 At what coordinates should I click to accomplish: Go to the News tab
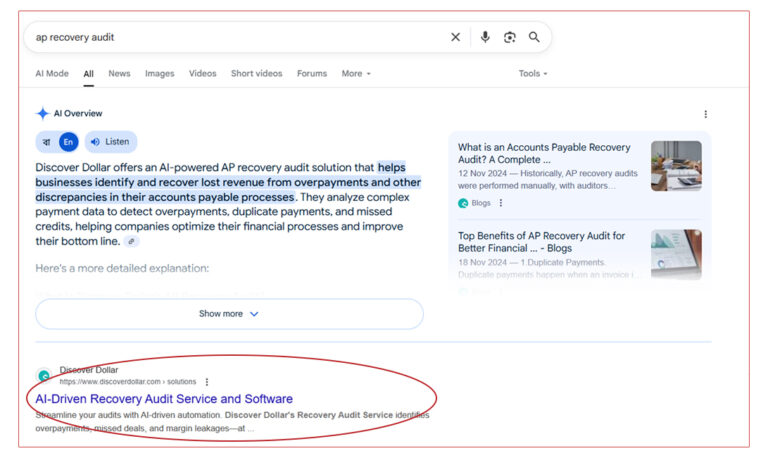pos(119,74)
